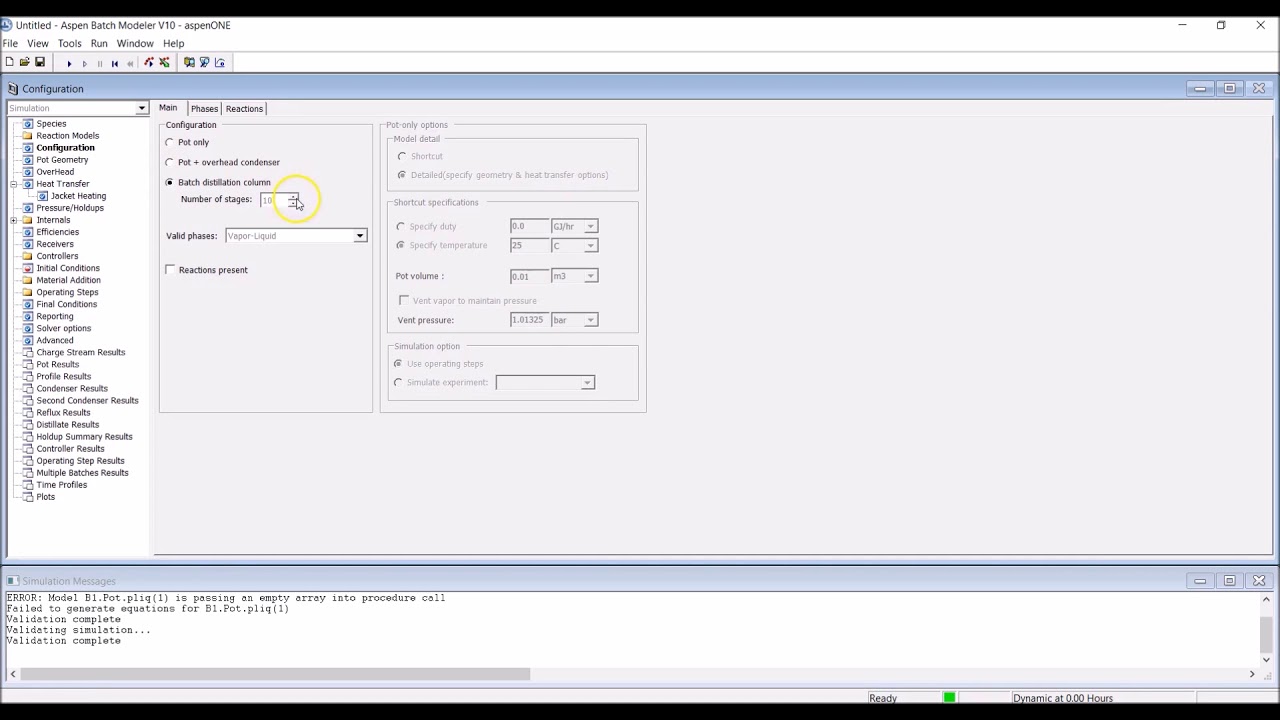The height and width of the screenshot is (720, 1280).
Task: Collapse the Heat Transfer tree node
Action: click(x=14, y=184)
